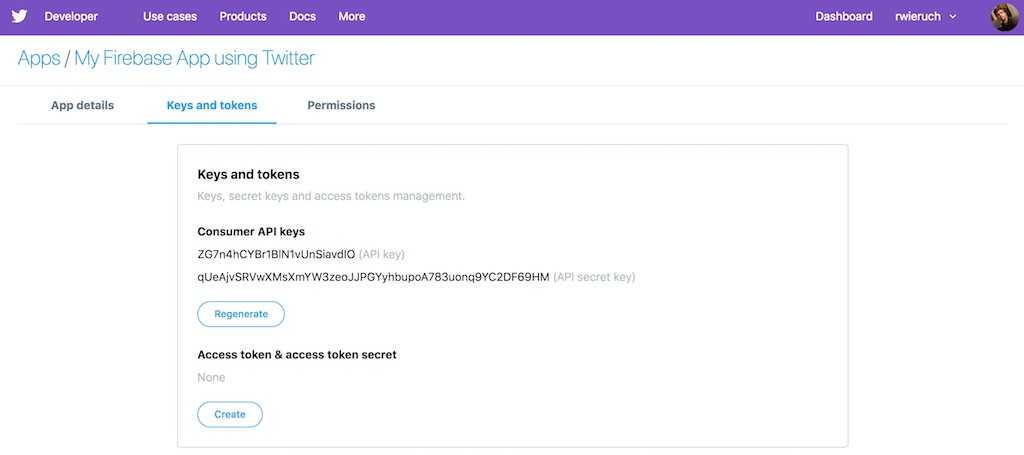Click the Twitter bird logo
The height and width of the screenshot is (455, 1024).
pos(19,17)
